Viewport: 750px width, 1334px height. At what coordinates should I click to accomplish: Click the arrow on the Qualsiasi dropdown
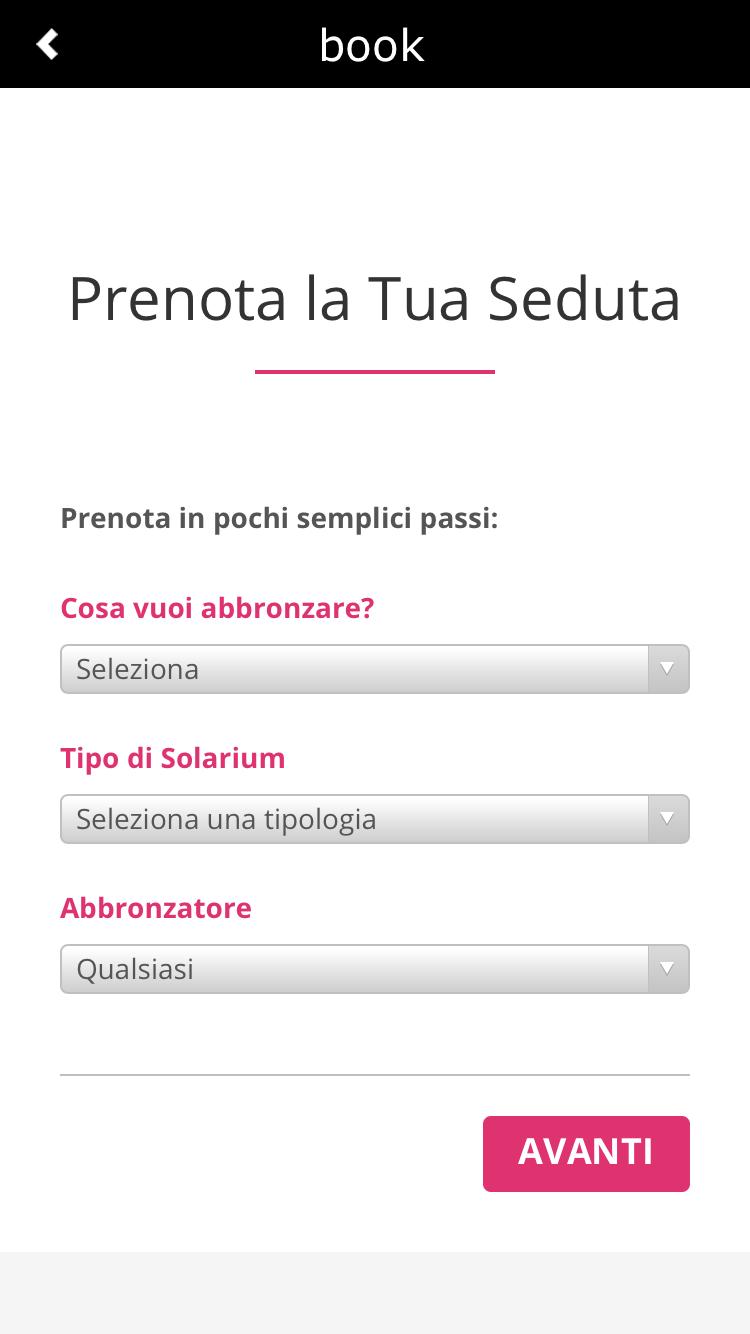pos(667,969)
